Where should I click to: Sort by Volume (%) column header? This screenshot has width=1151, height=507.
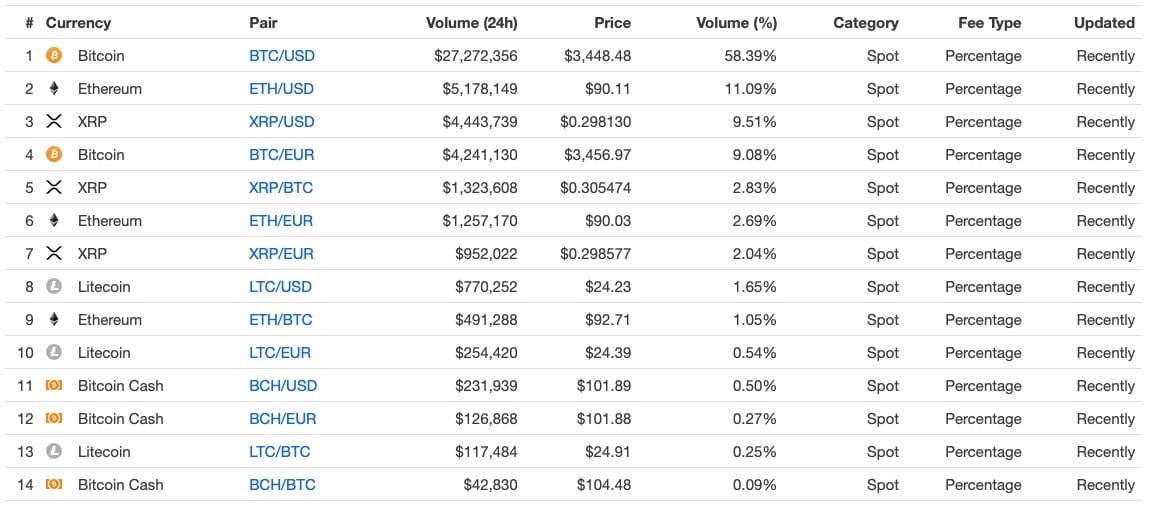pos(736,23)
